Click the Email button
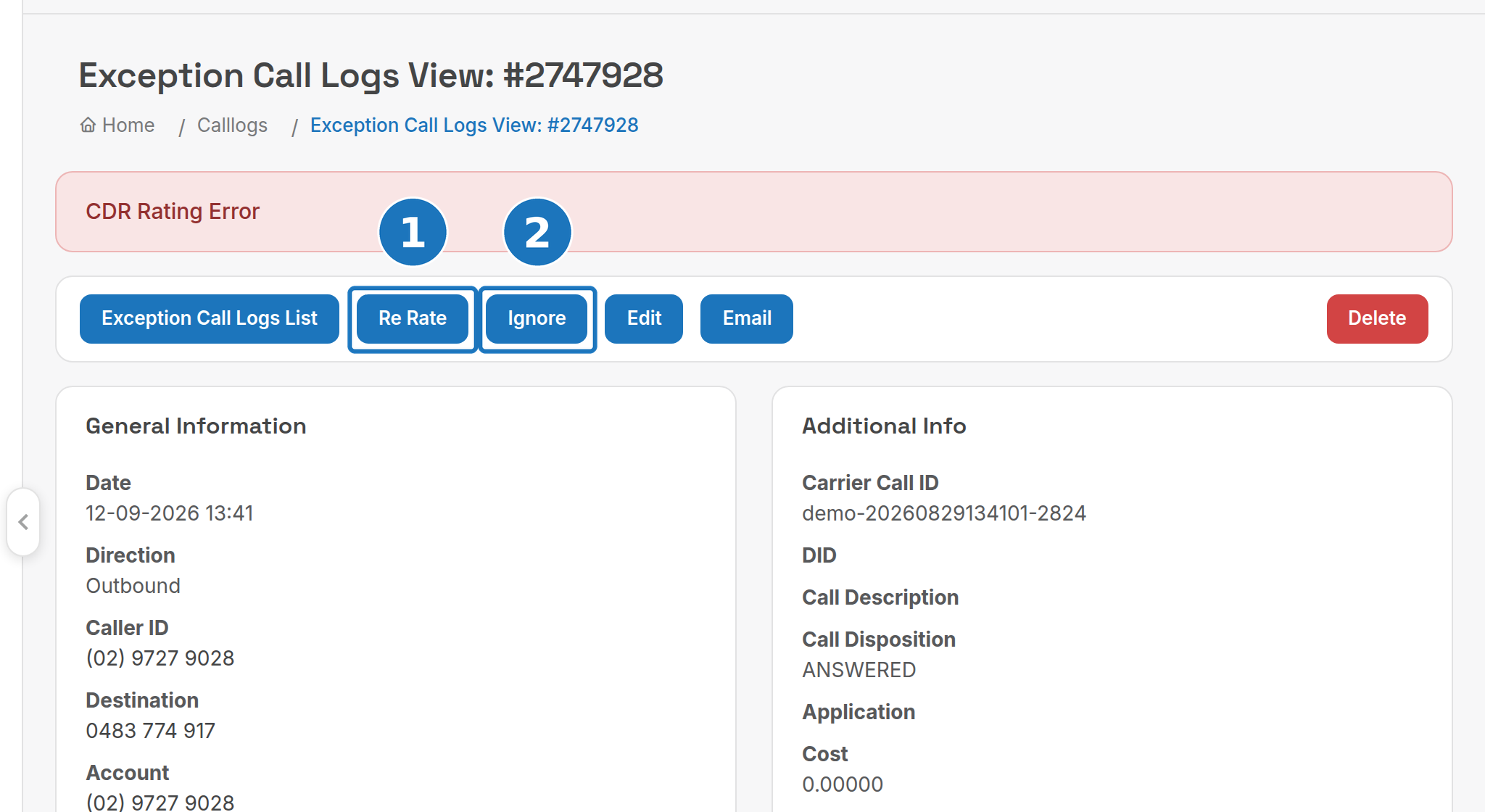Screen dimensions: 1485x812 tap(747, 319)
